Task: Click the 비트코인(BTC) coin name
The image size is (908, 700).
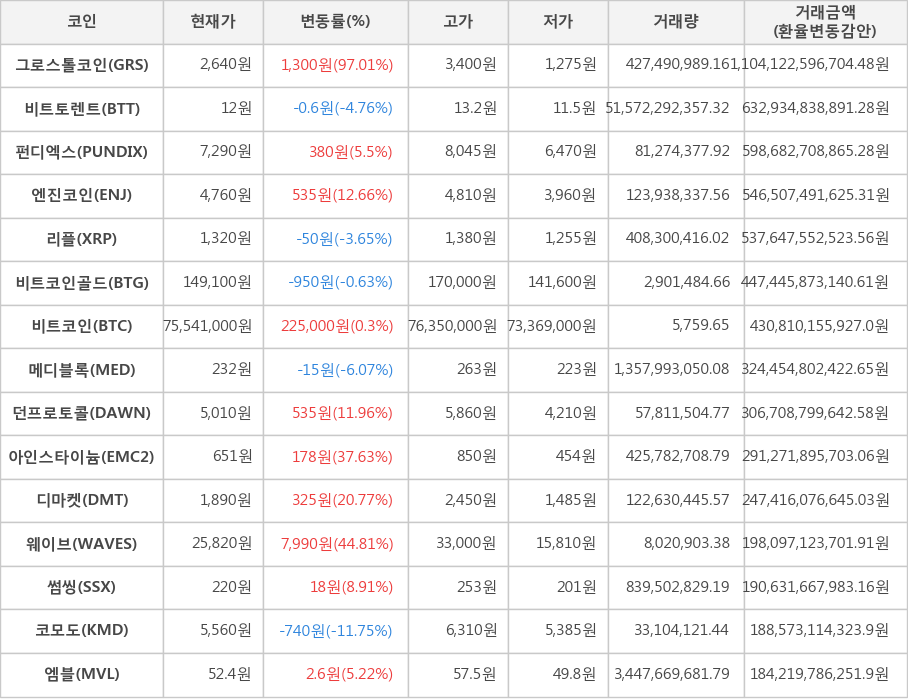Action: click(82, 326)
